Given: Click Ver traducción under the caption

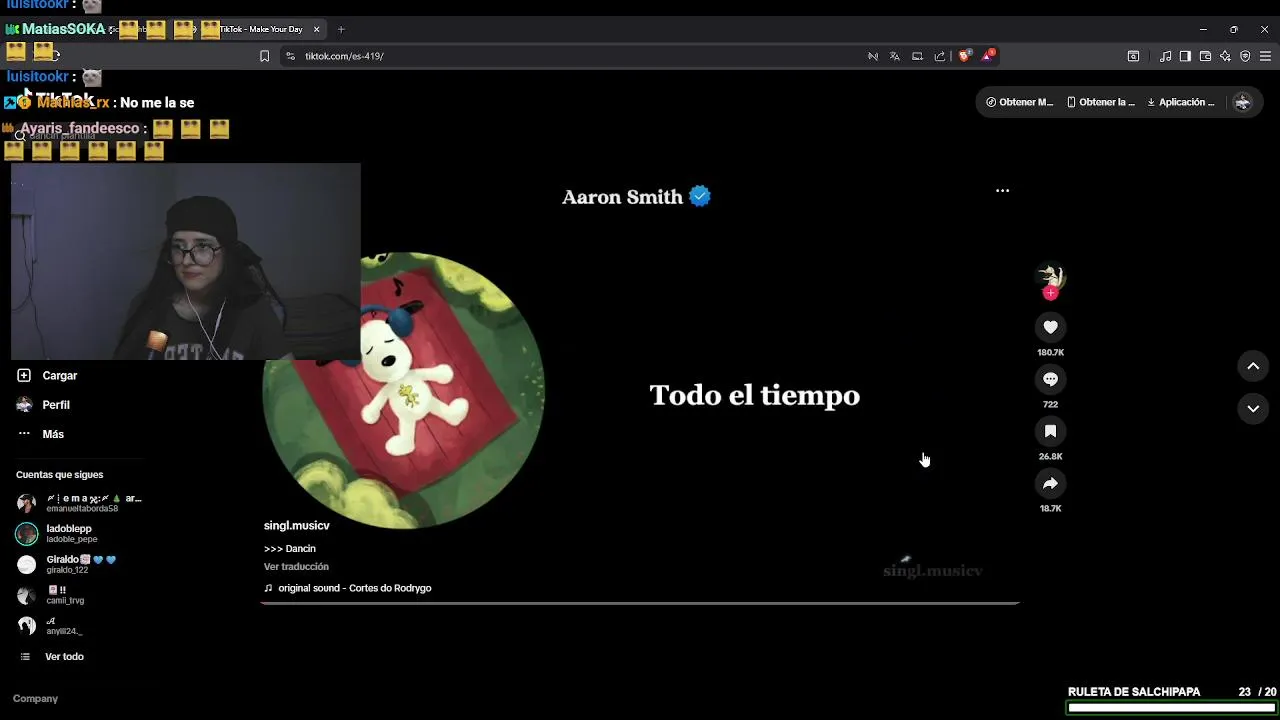Looking at the screenshot, I should click(x=296, y=567).
